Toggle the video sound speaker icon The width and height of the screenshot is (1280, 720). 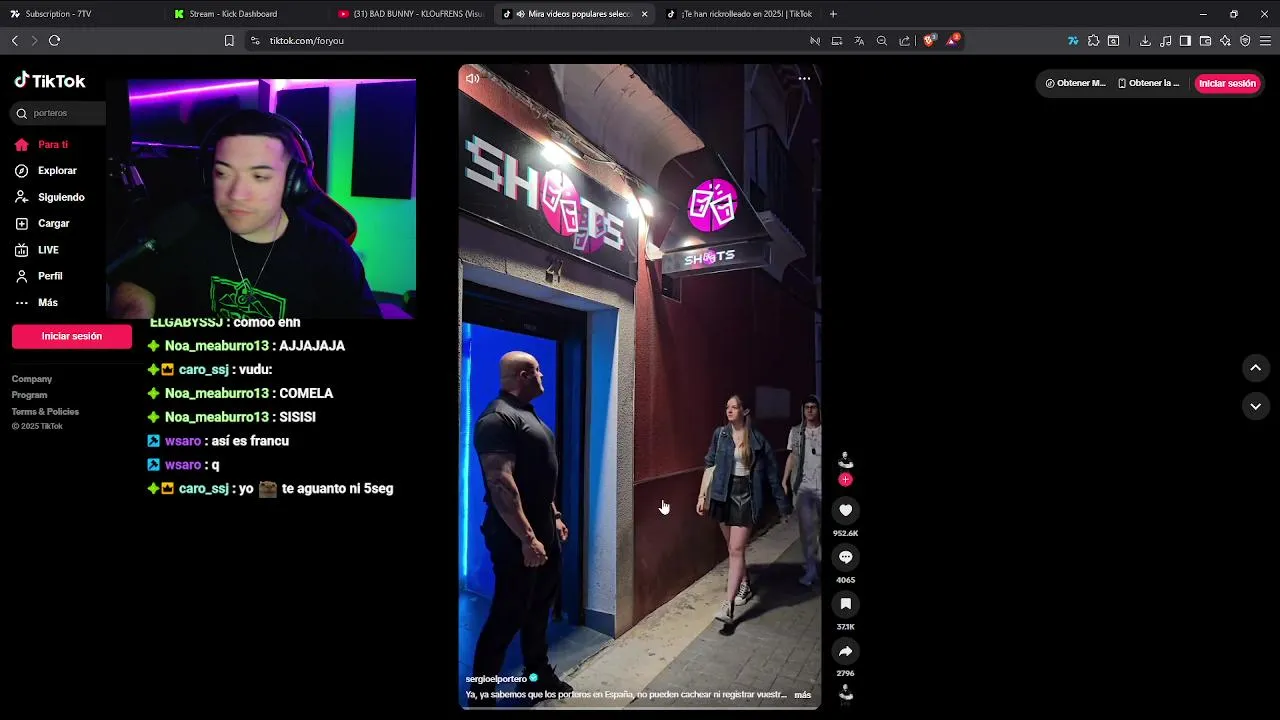(x=472, y=79)
